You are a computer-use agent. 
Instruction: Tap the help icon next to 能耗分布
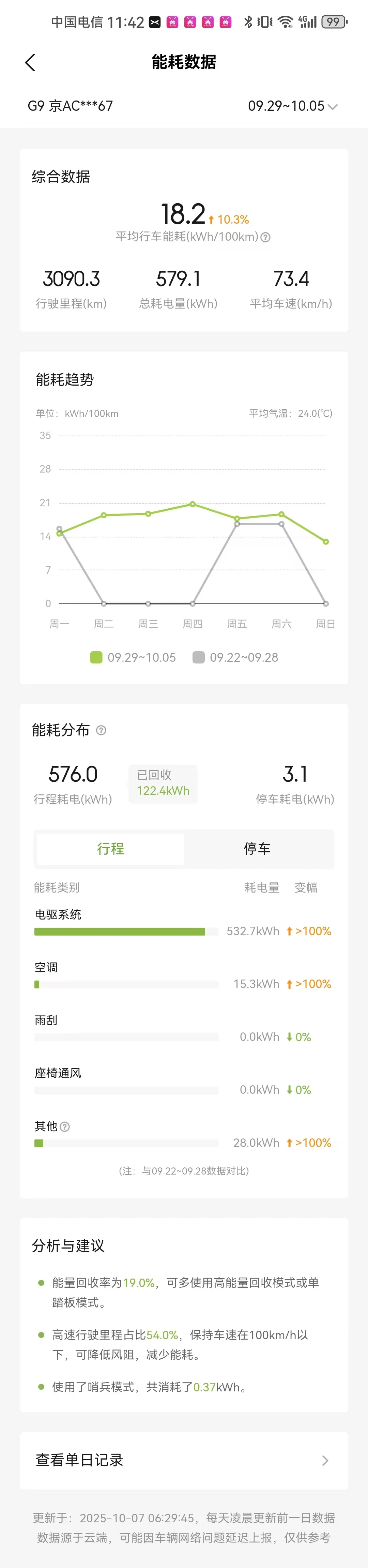tap(102, 730)
